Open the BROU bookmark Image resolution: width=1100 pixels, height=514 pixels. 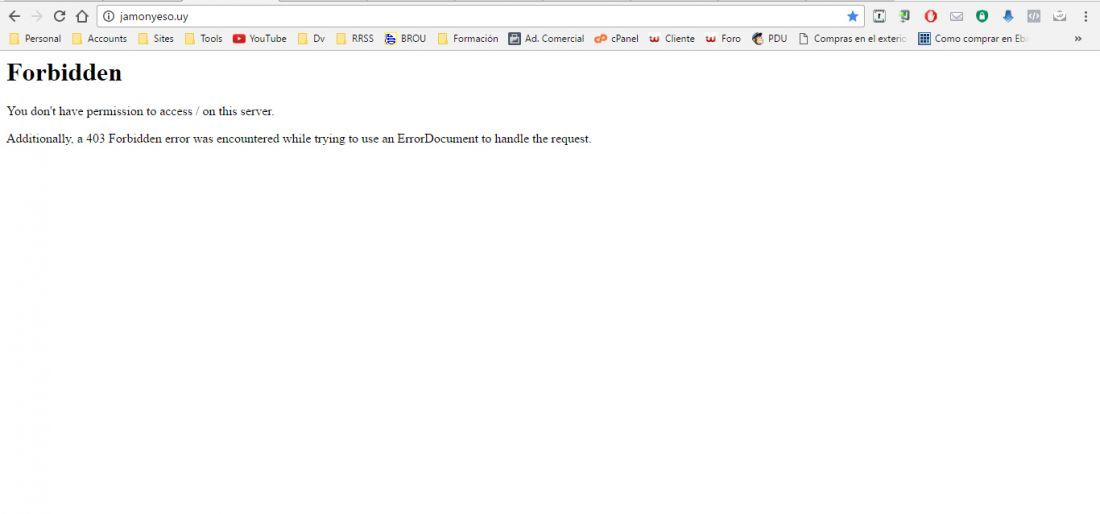tap(405, 39)
